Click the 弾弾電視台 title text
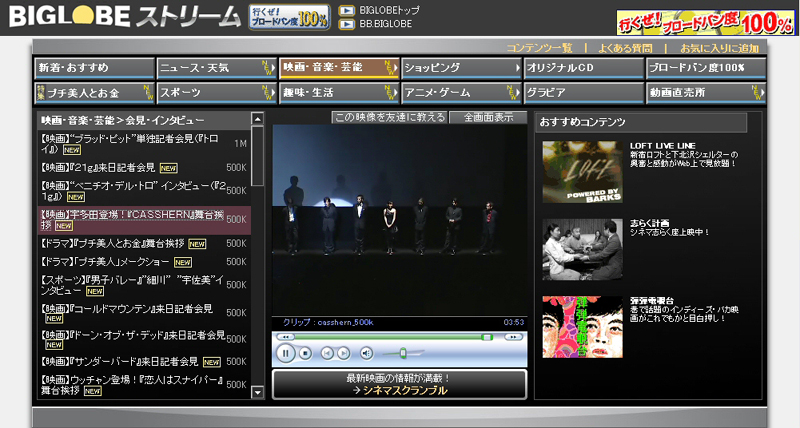 click(652, 300)
